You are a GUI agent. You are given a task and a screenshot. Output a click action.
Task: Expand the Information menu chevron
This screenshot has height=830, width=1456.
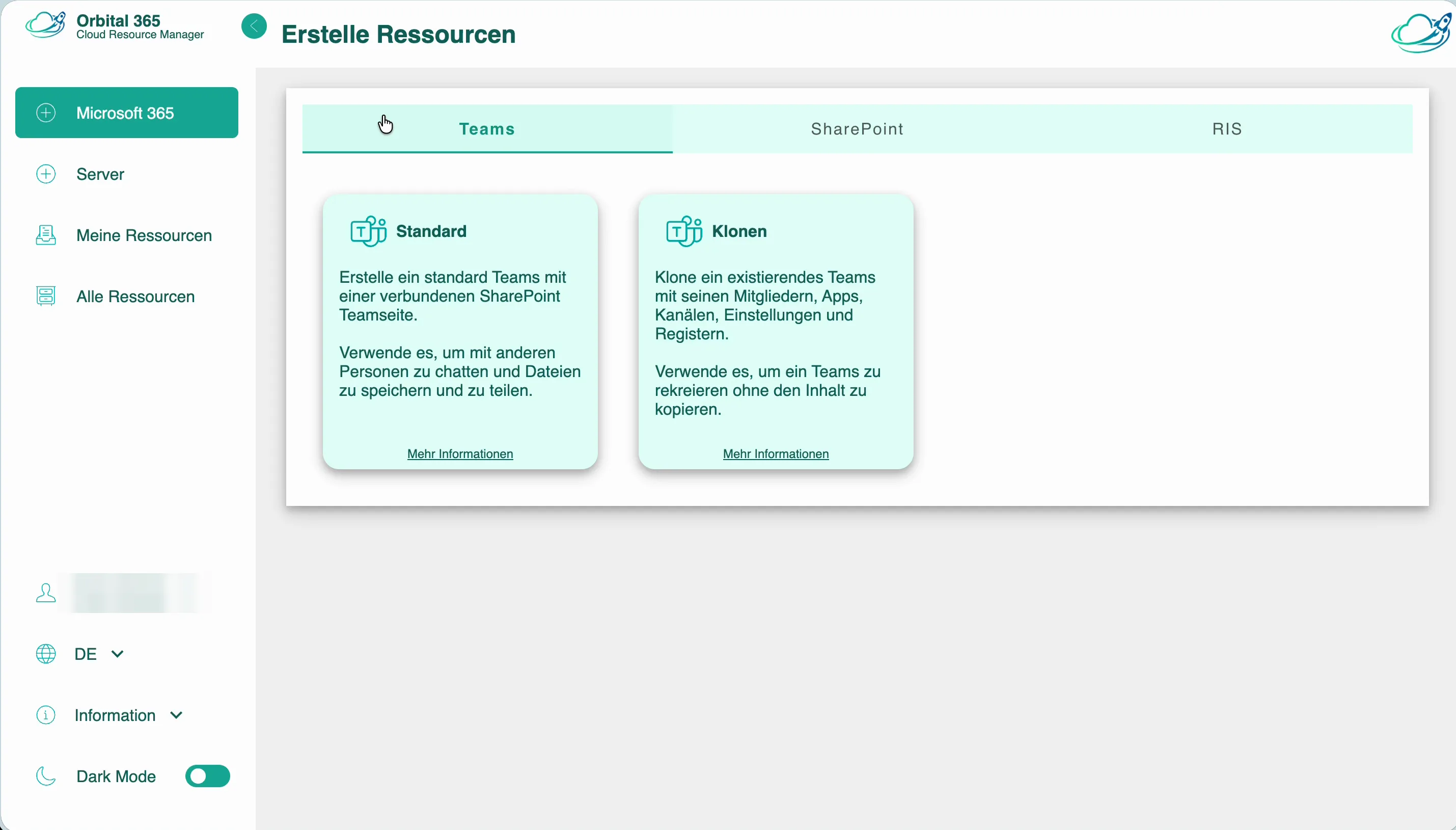pos(176,715)
